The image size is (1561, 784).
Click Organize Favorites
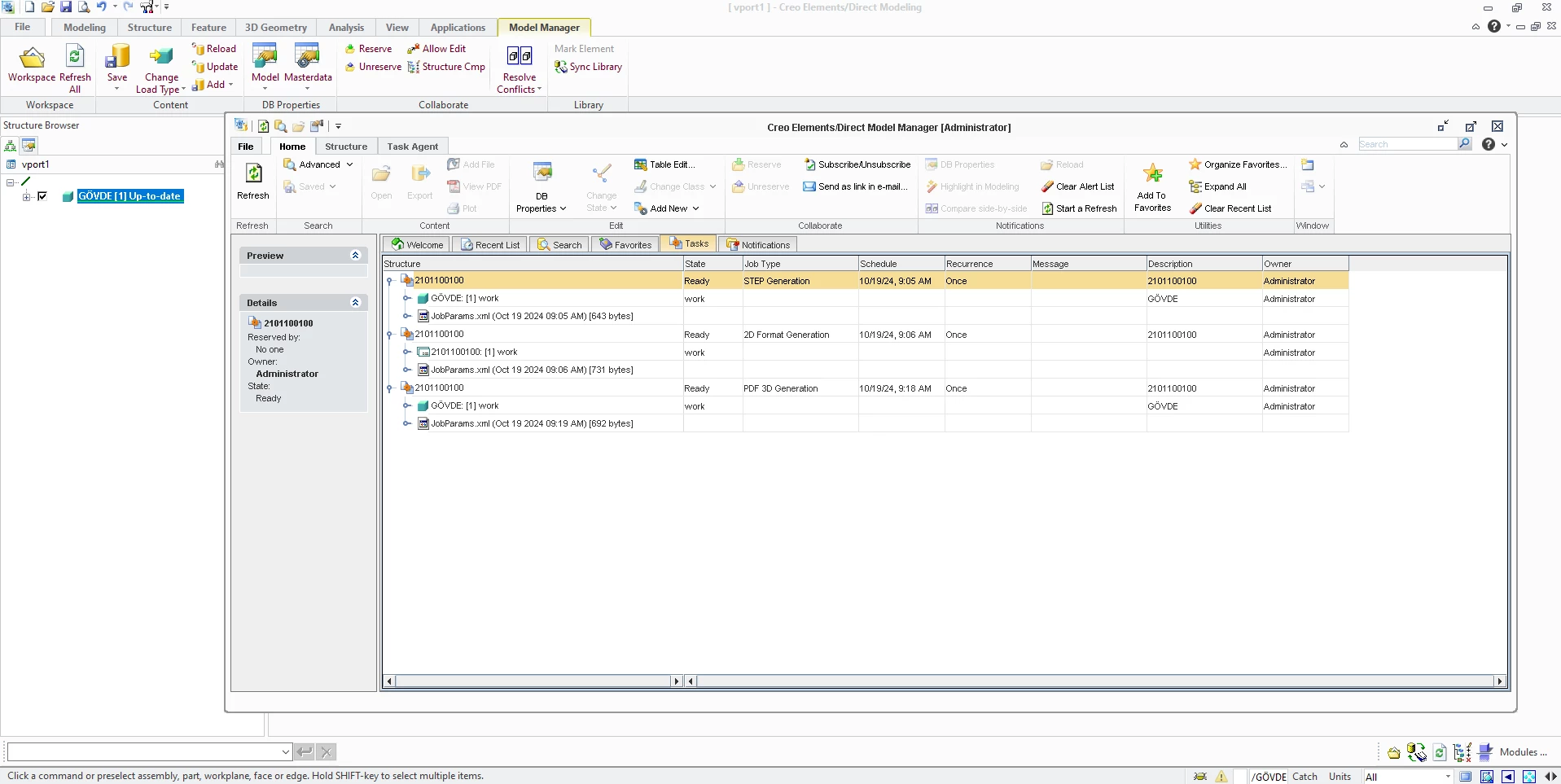coord(1238,164)
